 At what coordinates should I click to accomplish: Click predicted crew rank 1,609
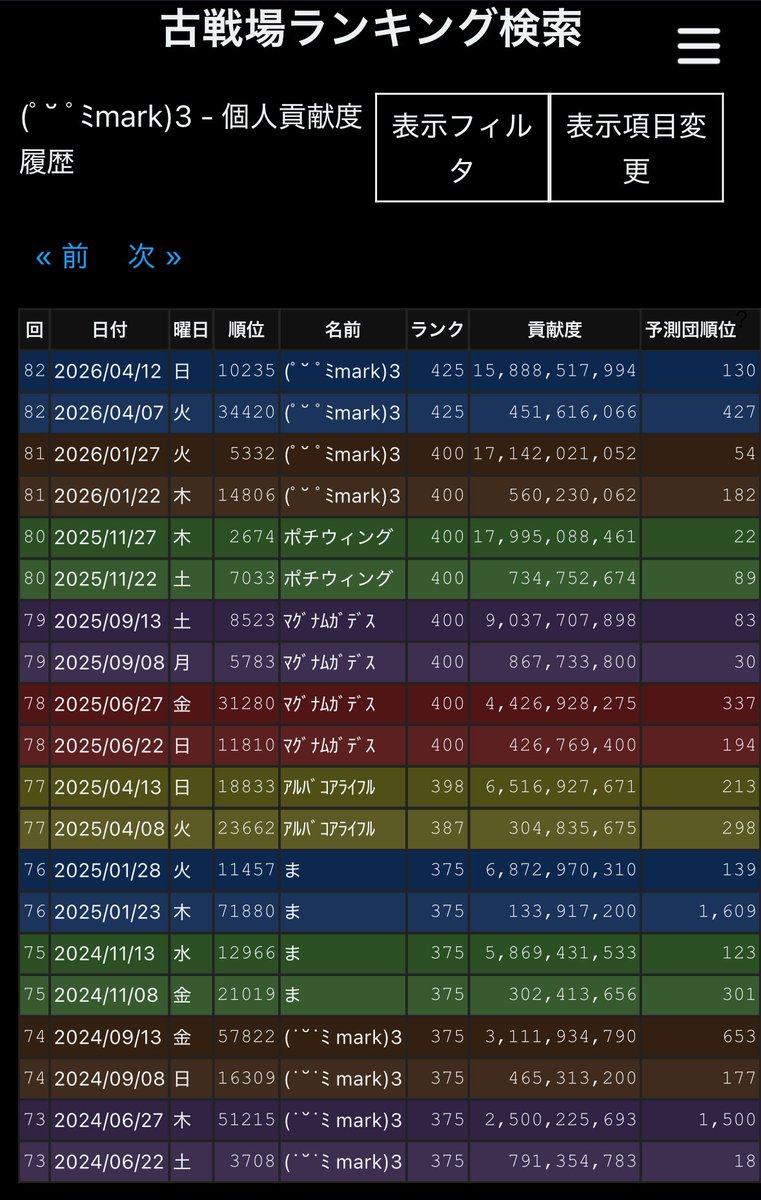pos(725,911)
